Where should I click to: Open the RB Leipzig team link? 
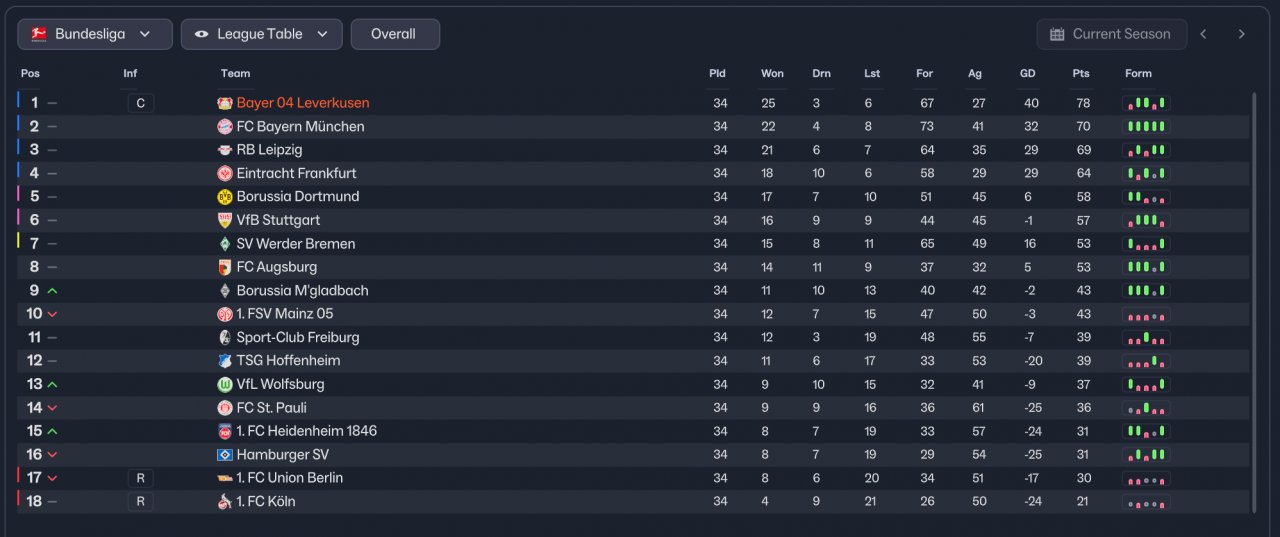click(269, 150)
